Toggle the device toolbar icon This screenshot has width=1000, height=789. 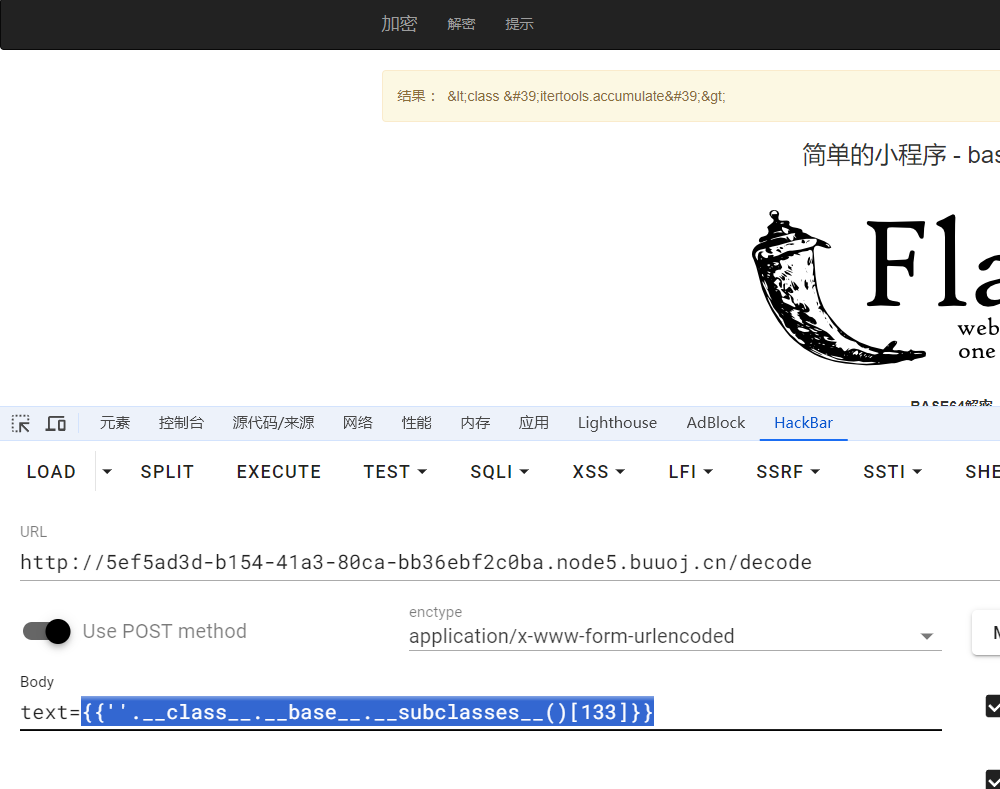click(56, 423)
